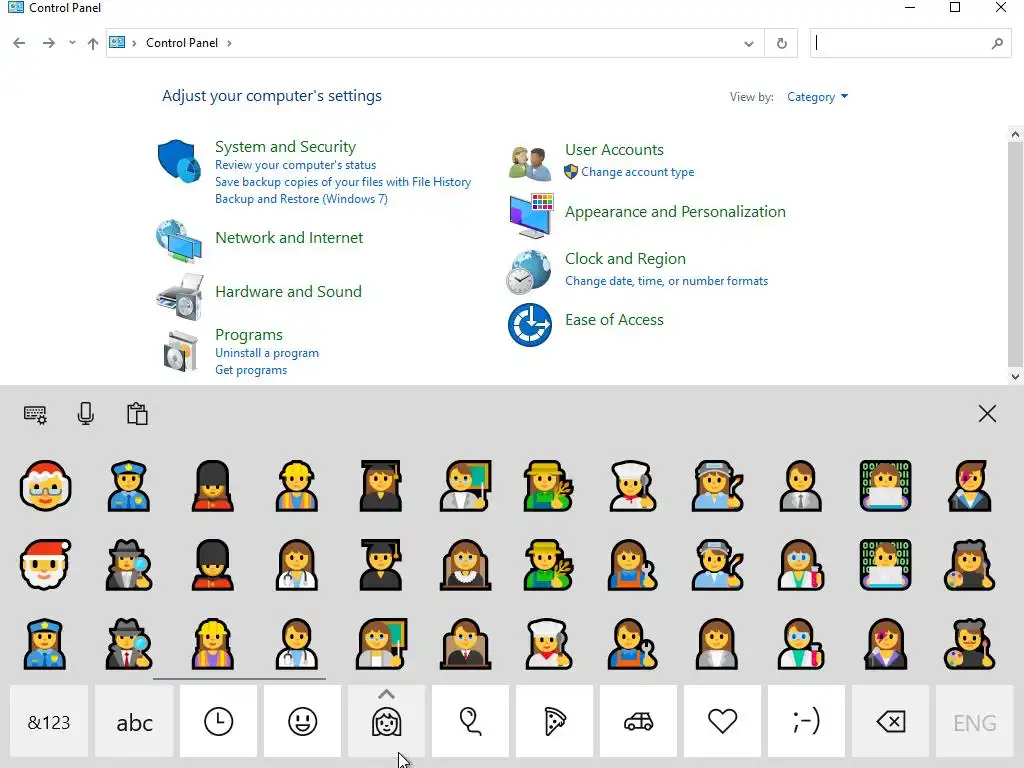Open the balloon celebrations emoji tab
This screenshot has height=768, width=1024.
[470, 722]
